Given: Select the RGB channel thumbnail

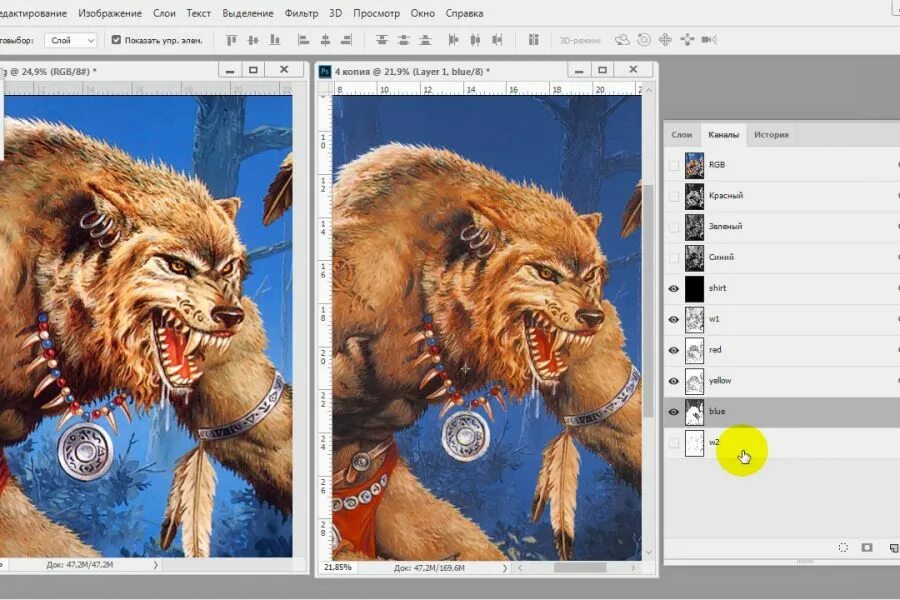Looking at the screenshot, I should point(694,165).
